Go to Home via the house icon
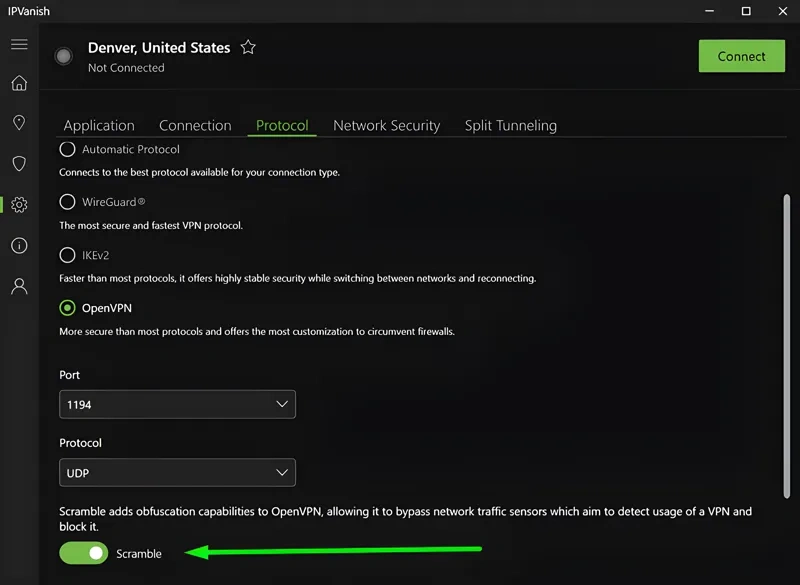Image resolution: width=800 pixels, height=585 pixels. (x=19, y=83)
